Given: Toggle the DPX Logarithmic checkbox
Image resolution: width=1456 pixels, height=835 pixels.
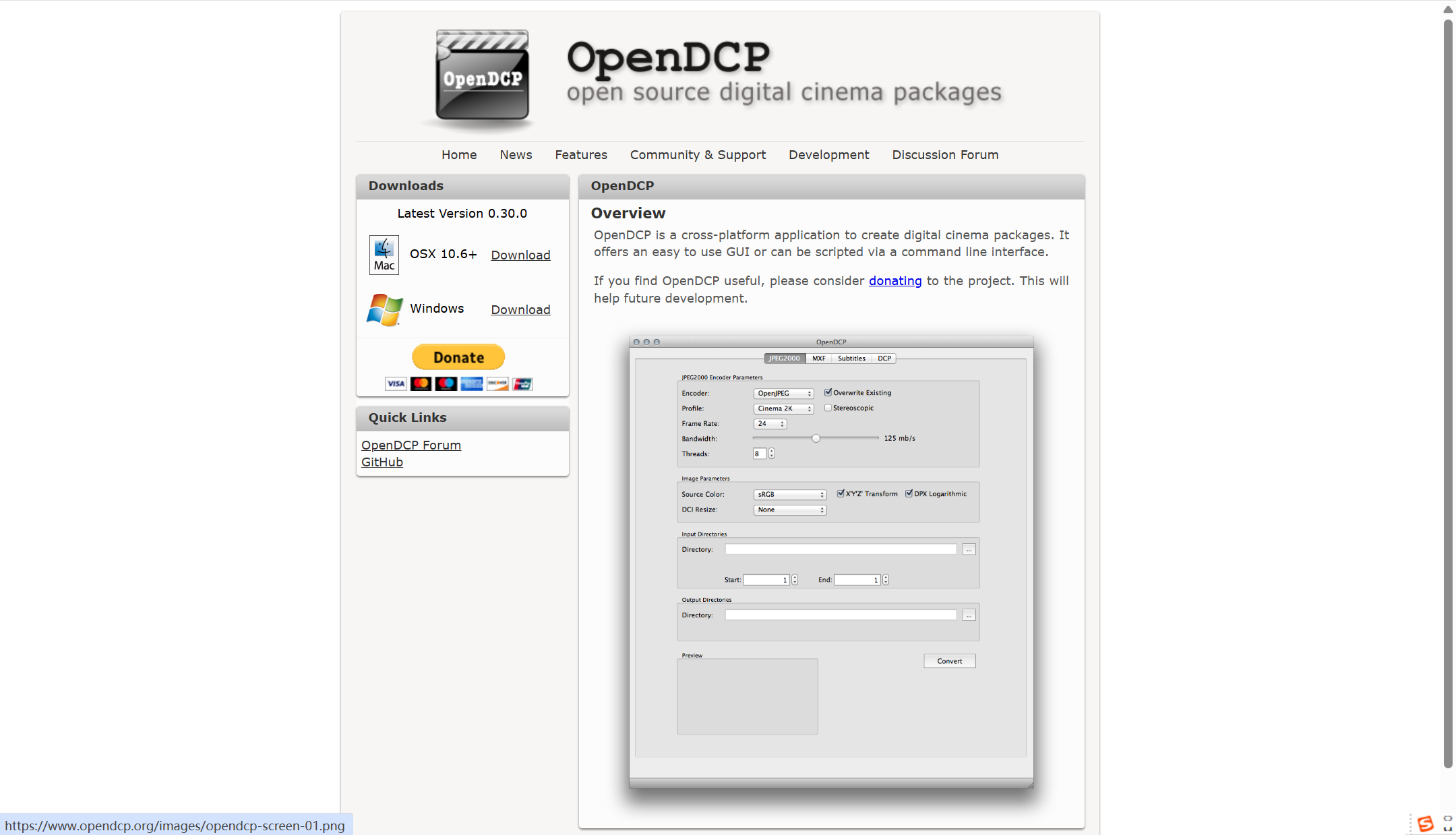Looking at the screenshot, I should pyautogui.click(x=909, y=493).
